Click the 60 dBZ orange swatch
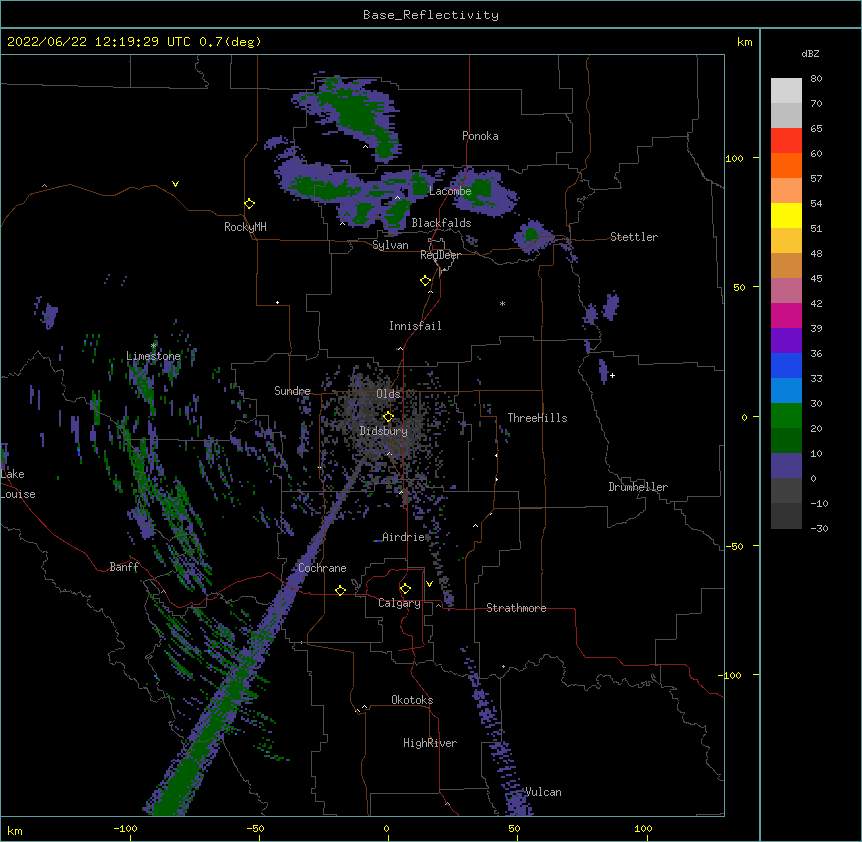Image resolution: width=862 pixels, height=842 pixels. 786,165
